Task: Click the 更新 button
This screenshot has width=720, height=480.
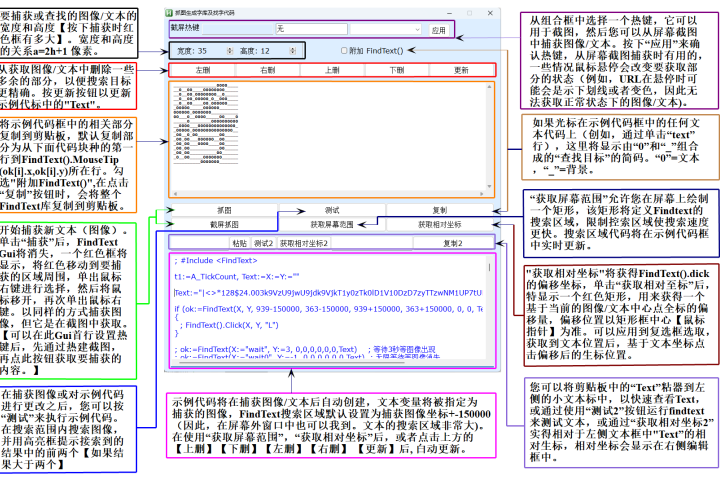Action: [x=461, y=70]
